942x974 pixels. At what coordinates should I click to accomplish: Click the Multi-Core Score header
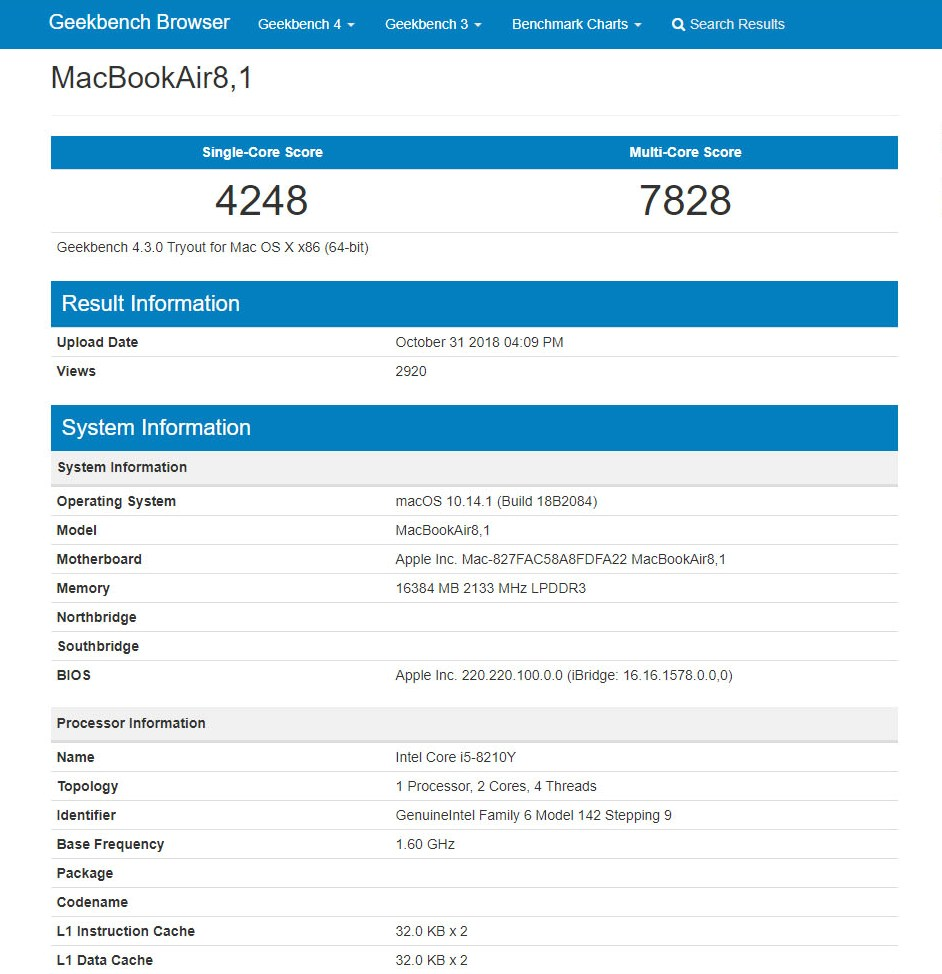point(685,152)
